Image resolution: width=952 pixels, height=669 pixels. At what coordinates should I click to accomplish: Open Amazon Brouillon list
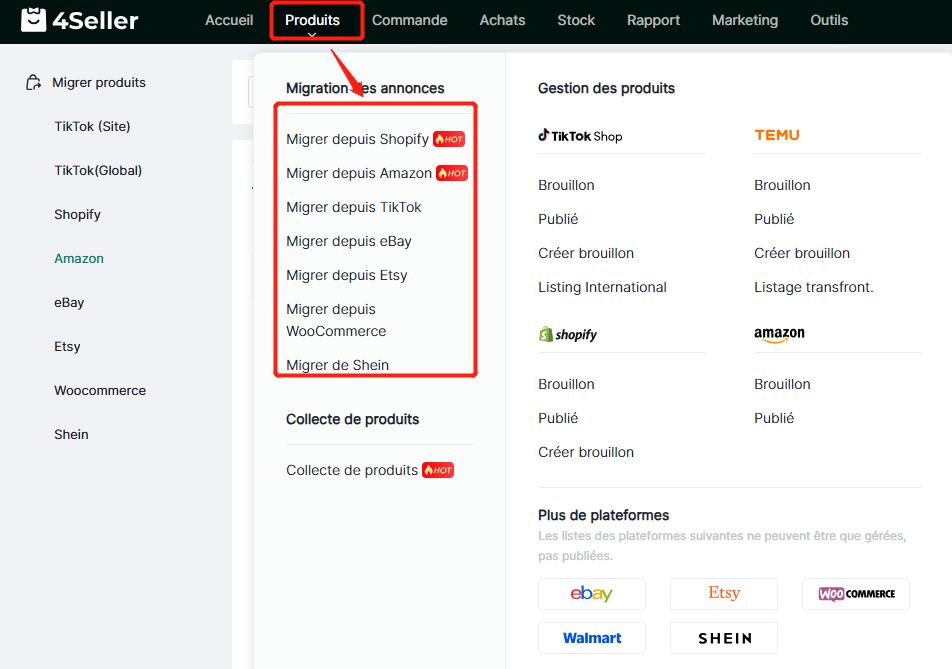click(x=783, y=384)
